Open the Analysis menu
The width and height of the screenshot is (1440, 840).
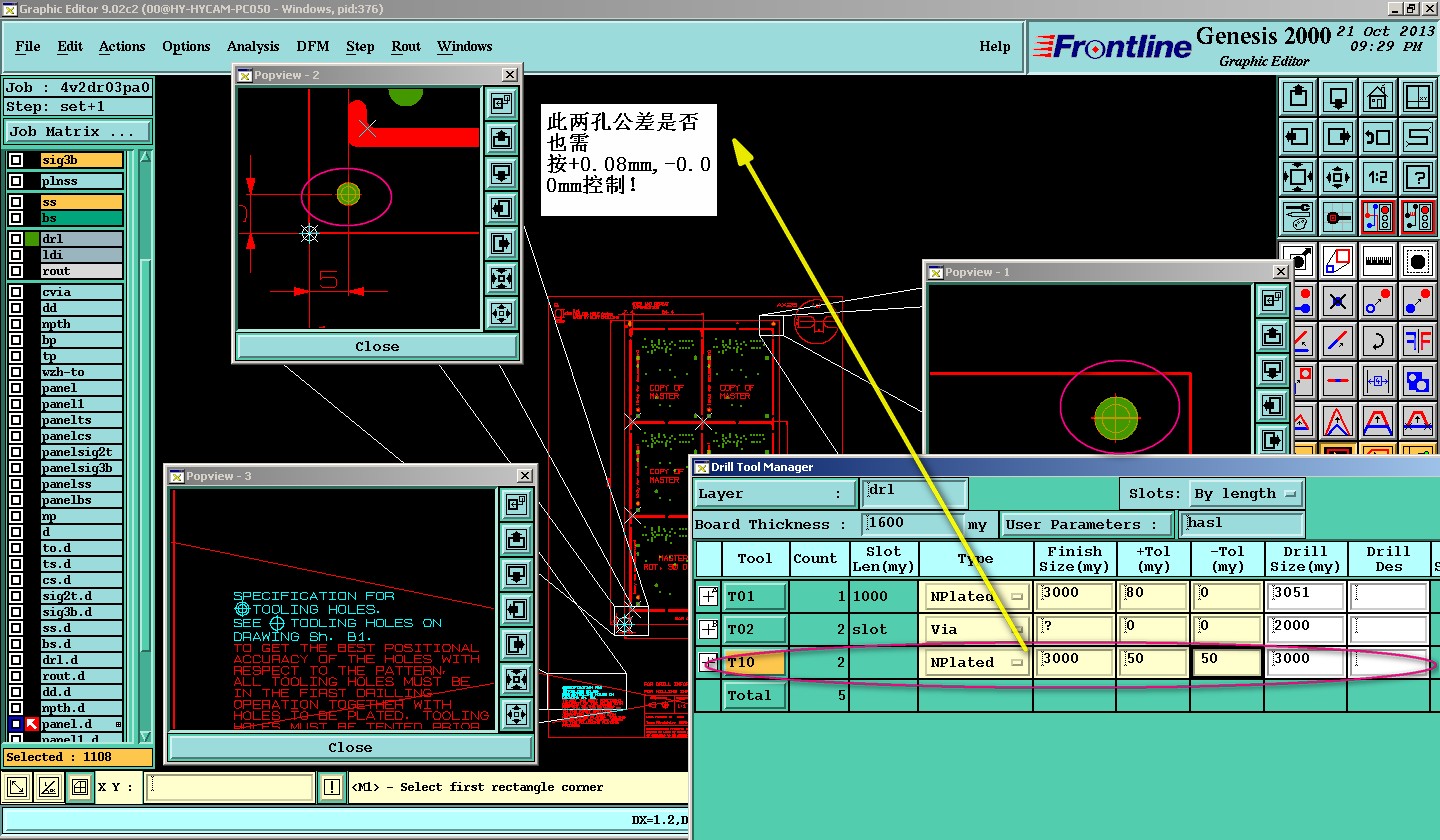tap(253, 46)
